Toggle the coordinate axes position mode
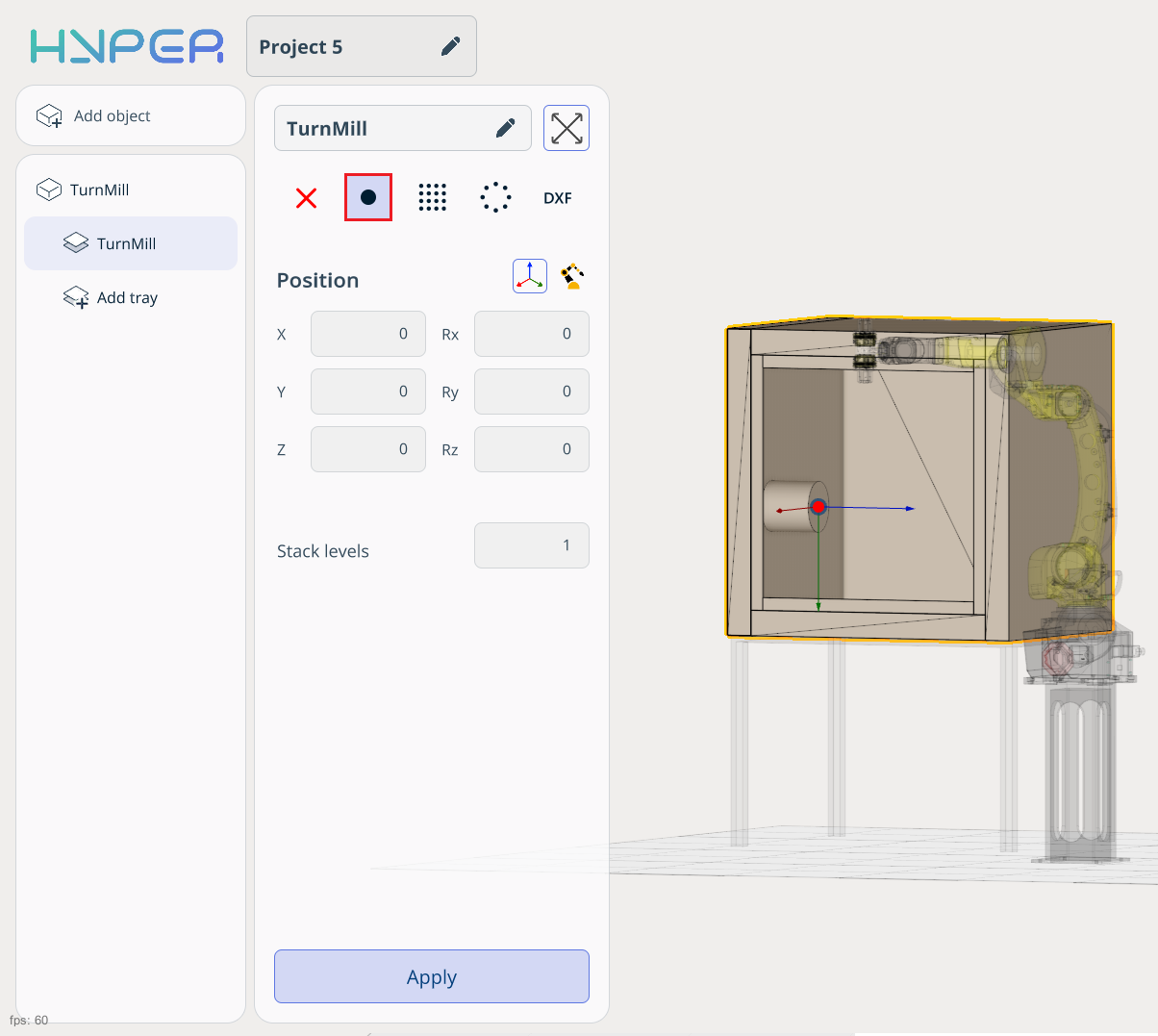 click(x=530, y=276)
